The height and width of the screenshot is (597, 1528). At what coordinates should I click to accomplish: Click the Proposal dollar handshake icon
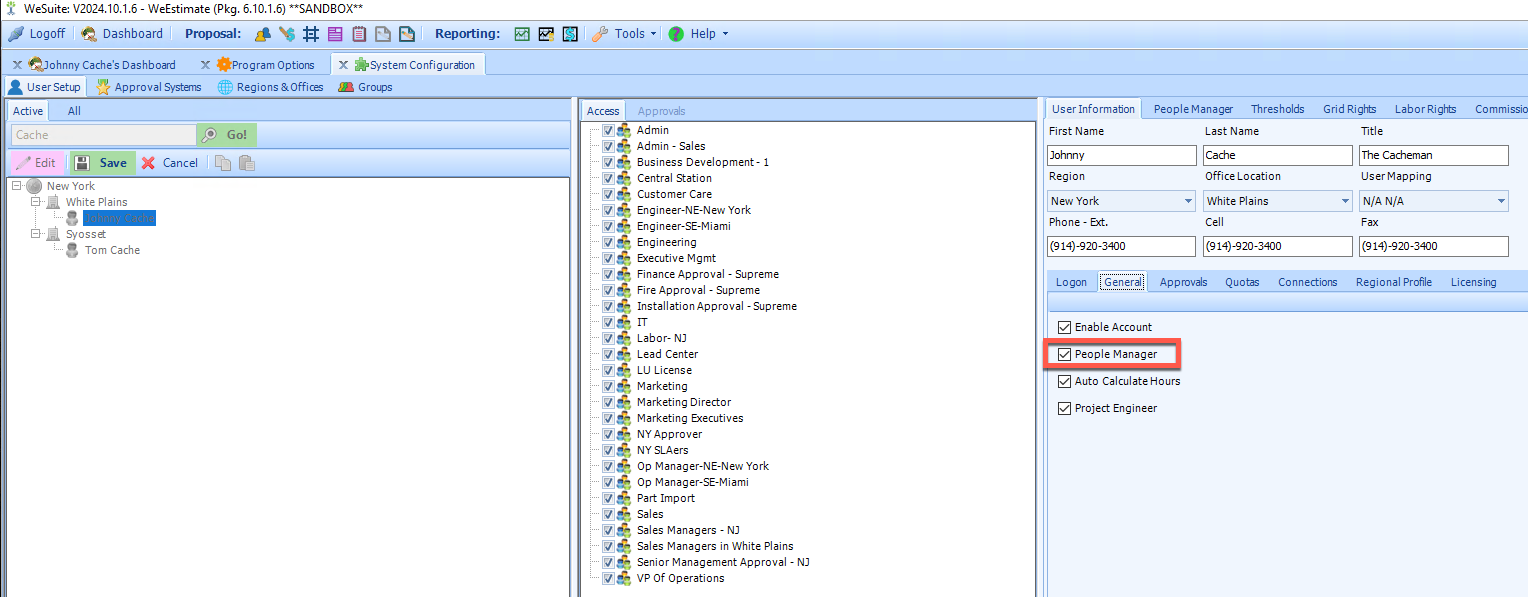point(287,34)
